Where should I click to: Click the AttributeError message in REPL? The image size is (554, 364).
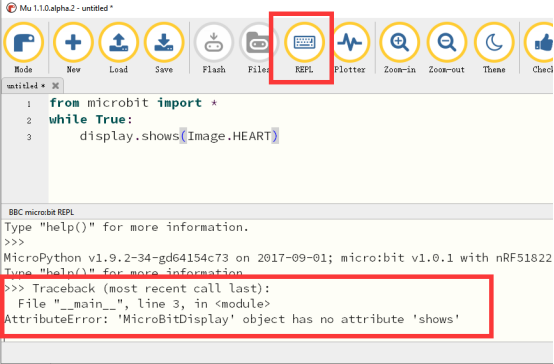232,319
